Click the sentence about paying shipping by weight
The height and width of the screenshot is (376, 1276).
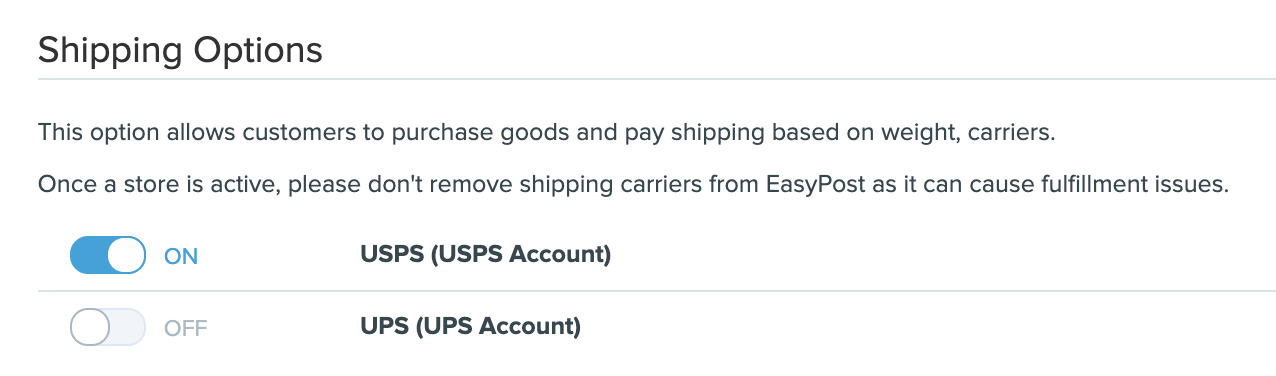click(x=546, y=133)
